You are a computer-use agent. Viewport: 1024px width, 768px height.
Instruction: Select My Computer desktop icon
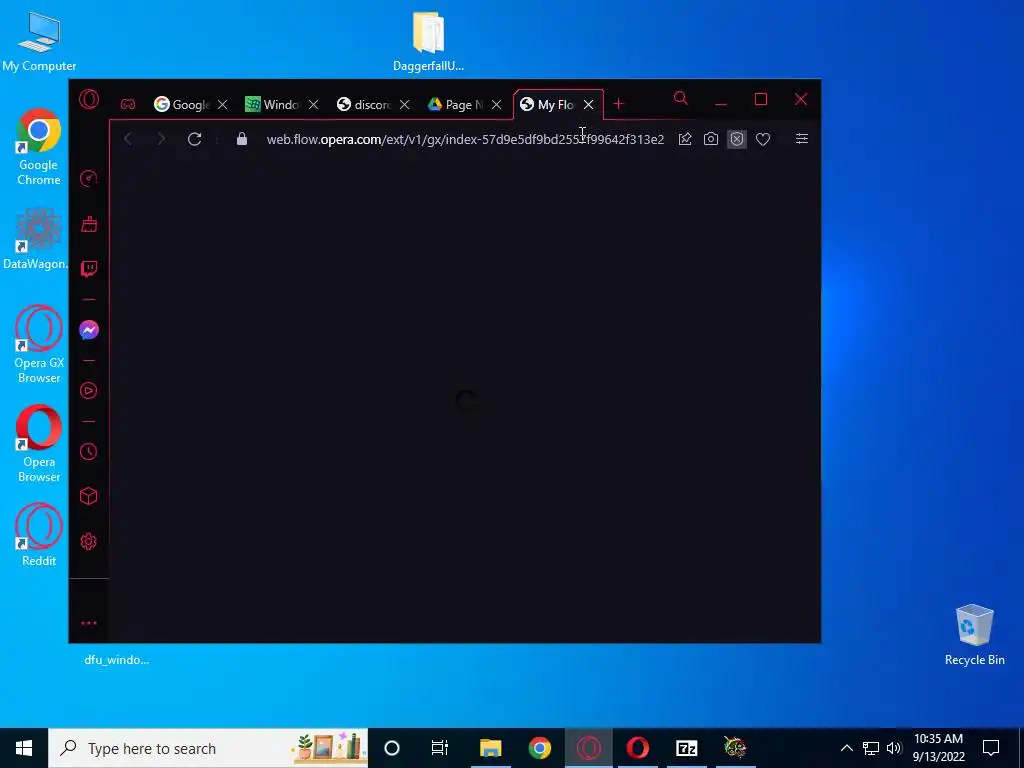[39, 40]
